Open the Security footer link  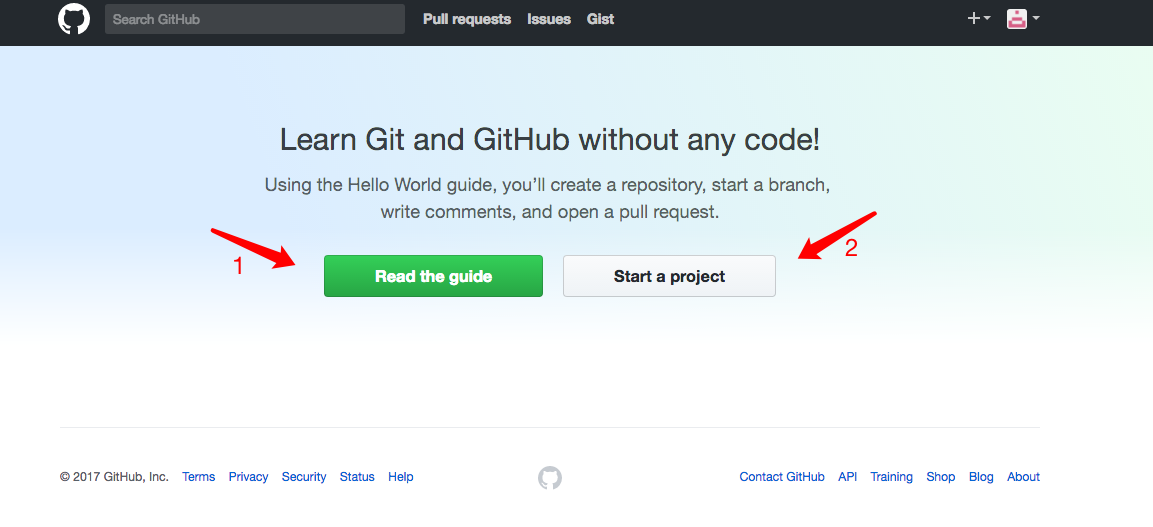(304, 477)
